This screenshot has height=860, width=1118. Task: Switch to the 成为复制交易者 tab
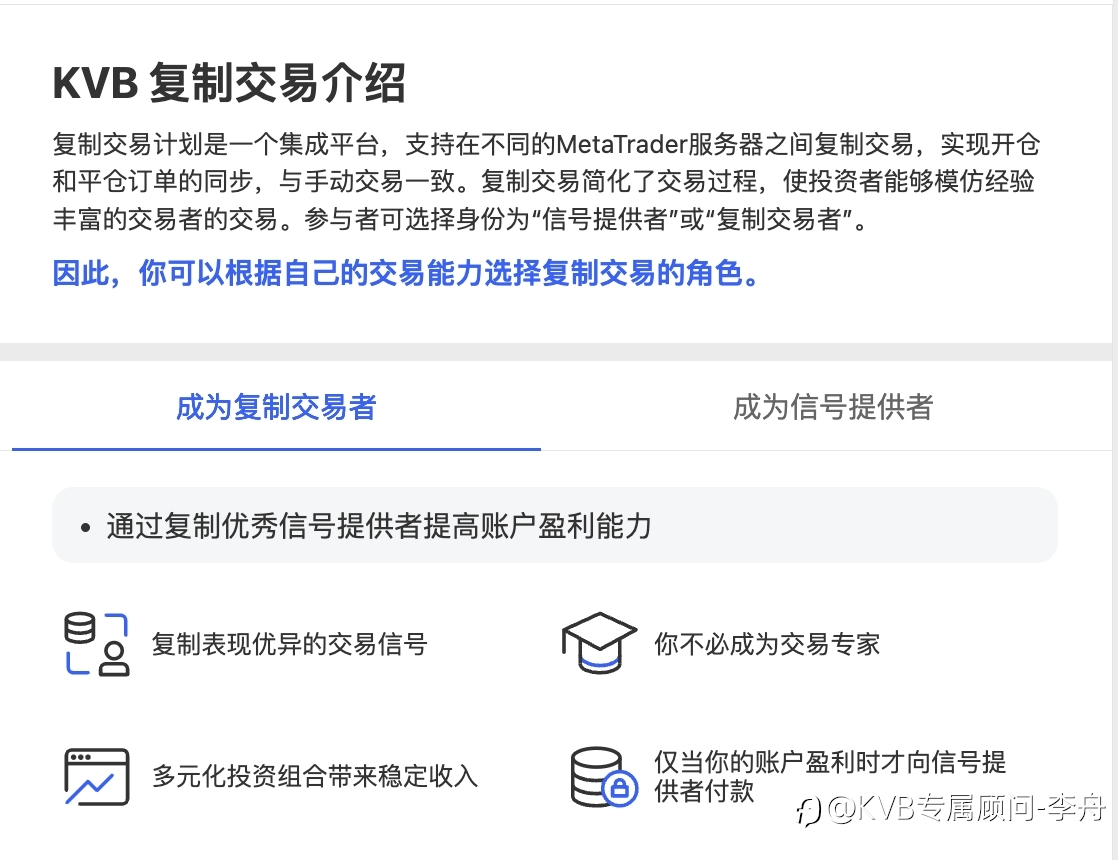click(x=276, y=407)
